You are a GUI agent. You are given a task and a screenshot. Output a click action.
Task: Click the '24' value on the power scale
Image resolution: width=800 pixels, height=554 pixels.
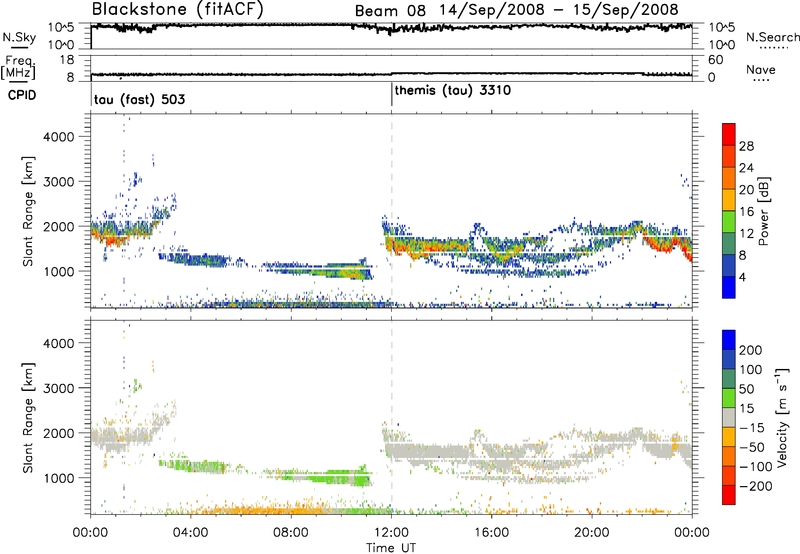[x=746, y=168]
